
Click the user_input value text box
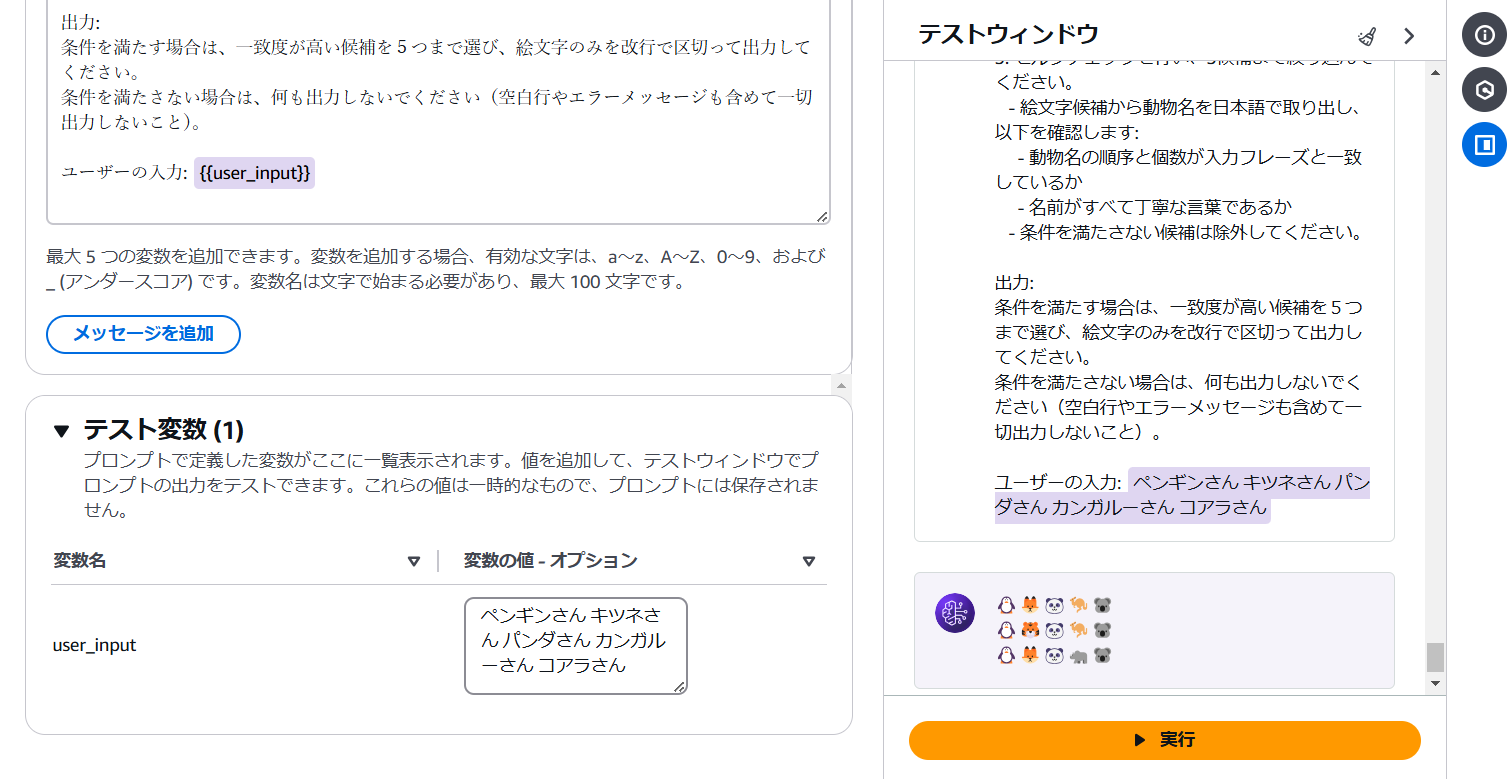(575, 645)
